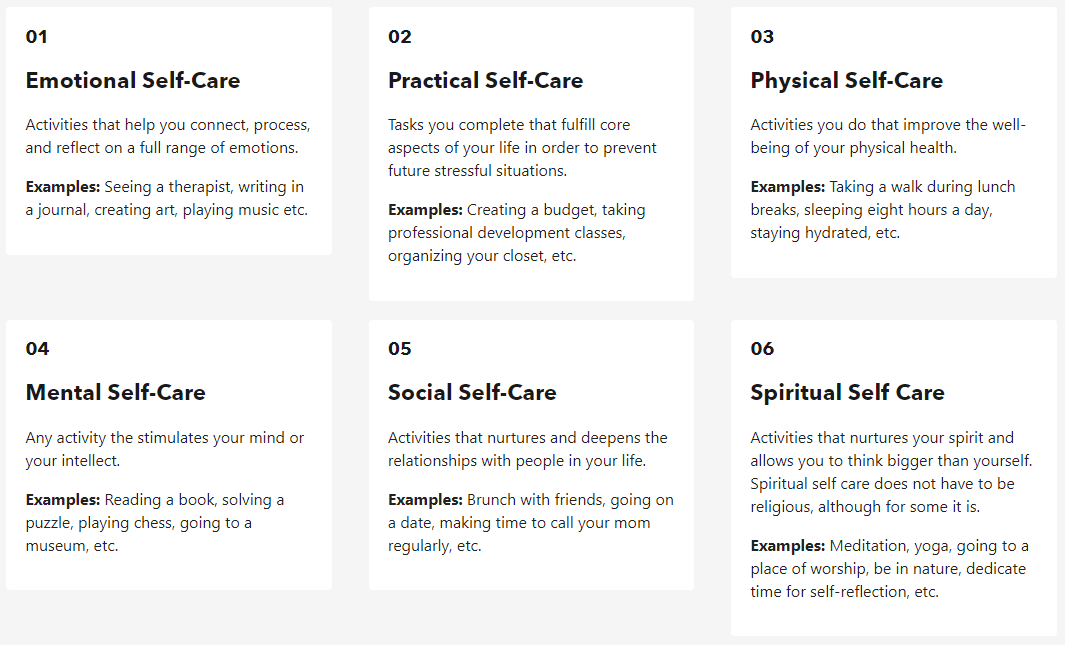Image resolution: width=1065 pixels, height=645 pixels.
Task: Click the Emotional Self-Care heading
Action: point(133,81)
